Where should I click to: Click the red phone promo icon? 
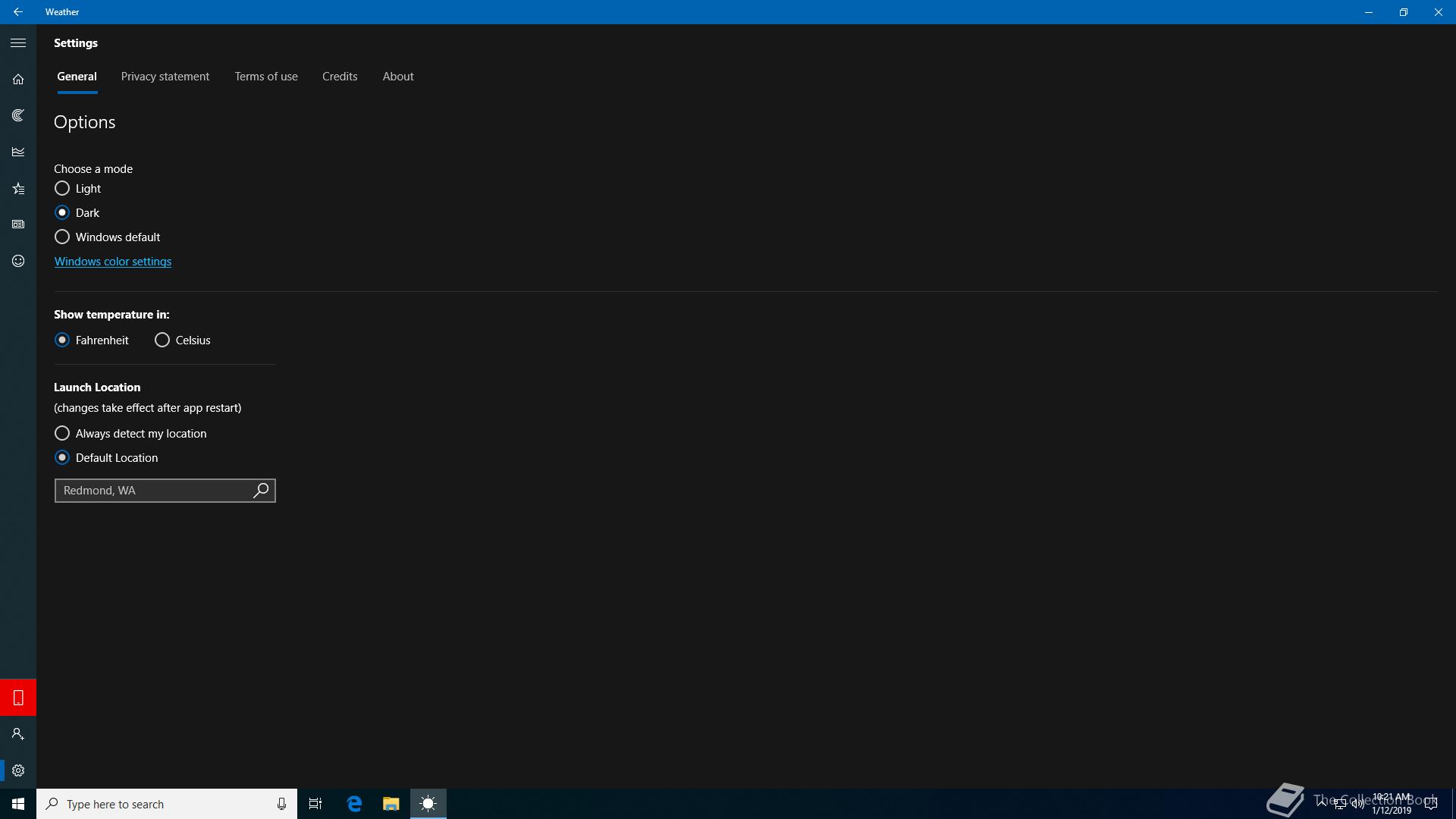tap(18, 697)
